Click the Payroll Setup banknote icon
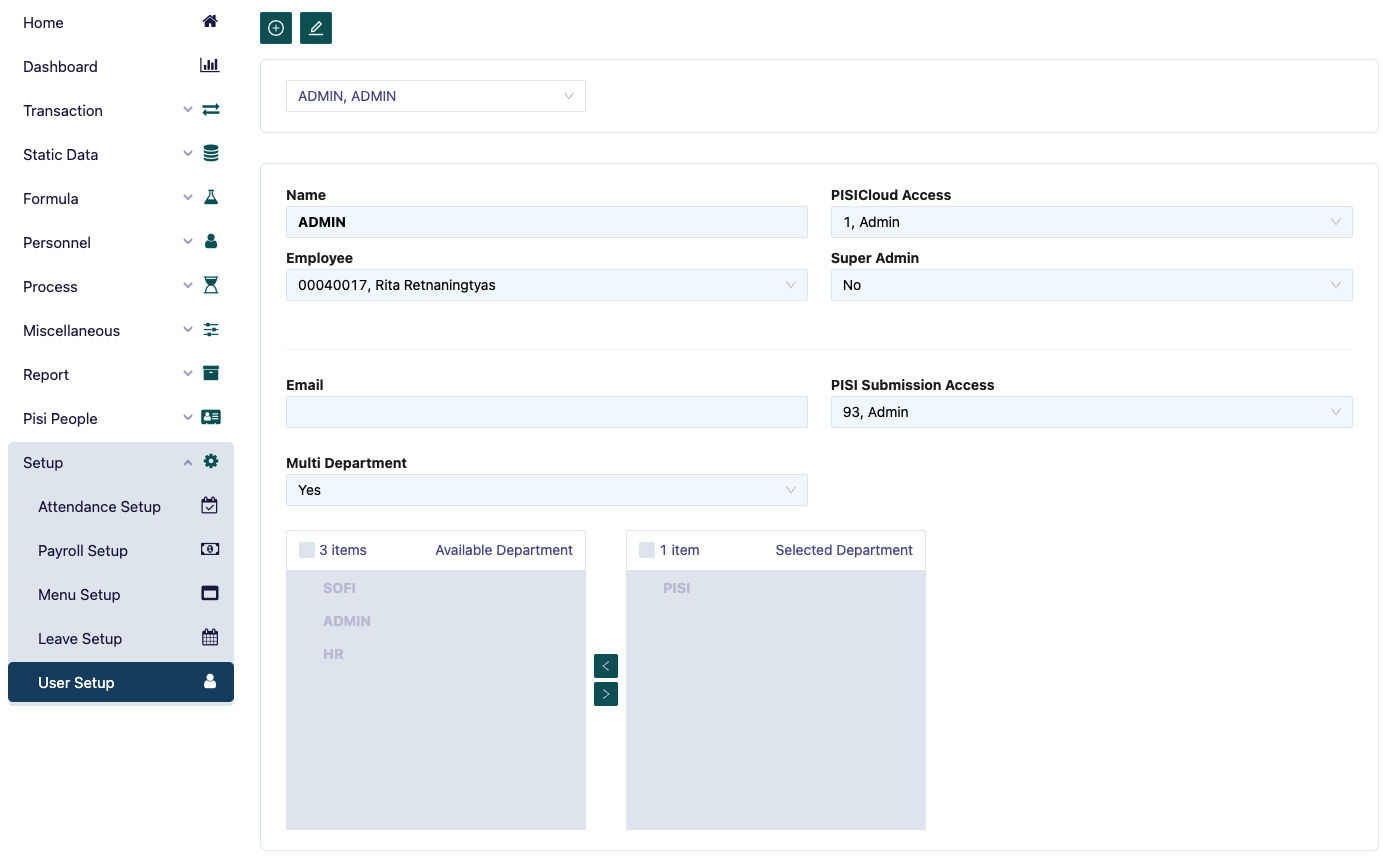The image size is (1383, 857). pos(209,549)
